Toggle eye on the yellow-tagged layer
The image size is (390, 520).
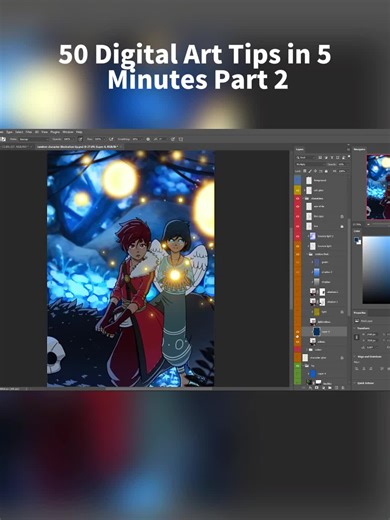coord(297,190)
